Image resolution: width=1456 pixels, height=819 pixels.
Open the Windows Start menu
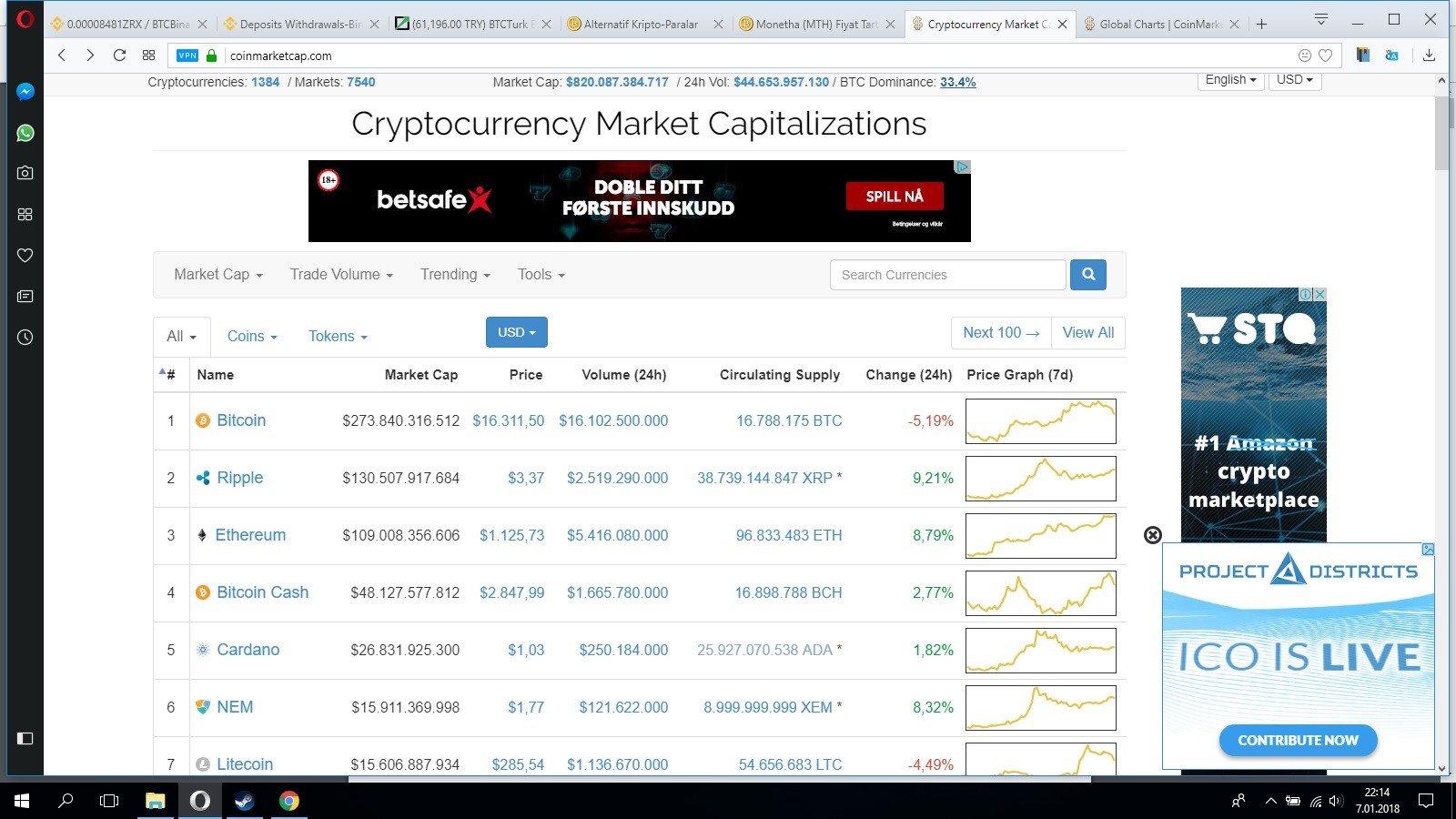(x=22, y=801)
